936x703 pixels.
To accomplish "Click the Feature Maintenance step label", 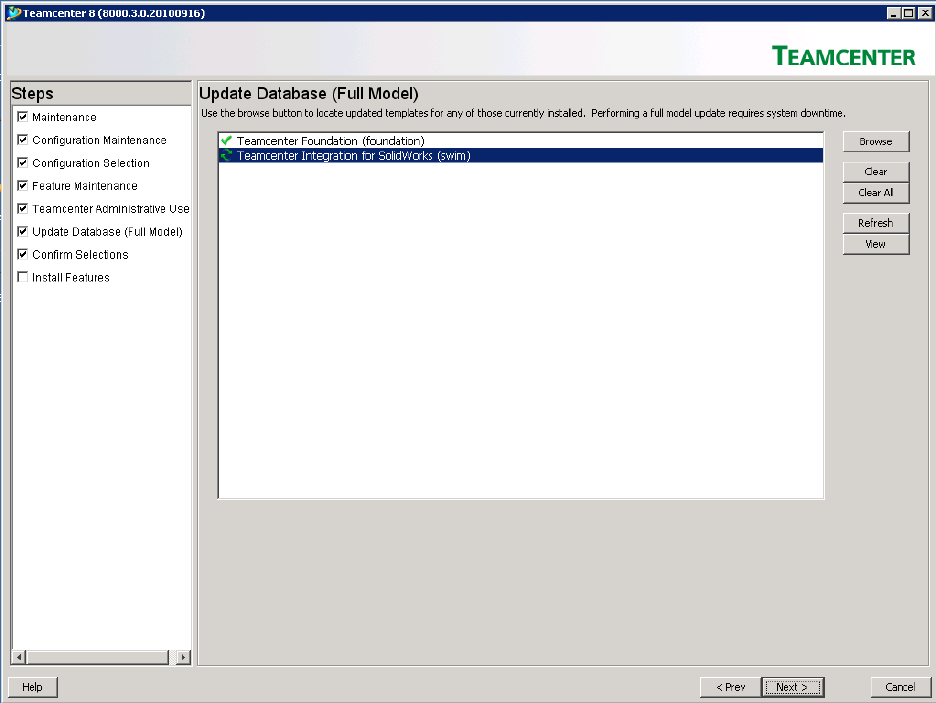I will (85, 186).
